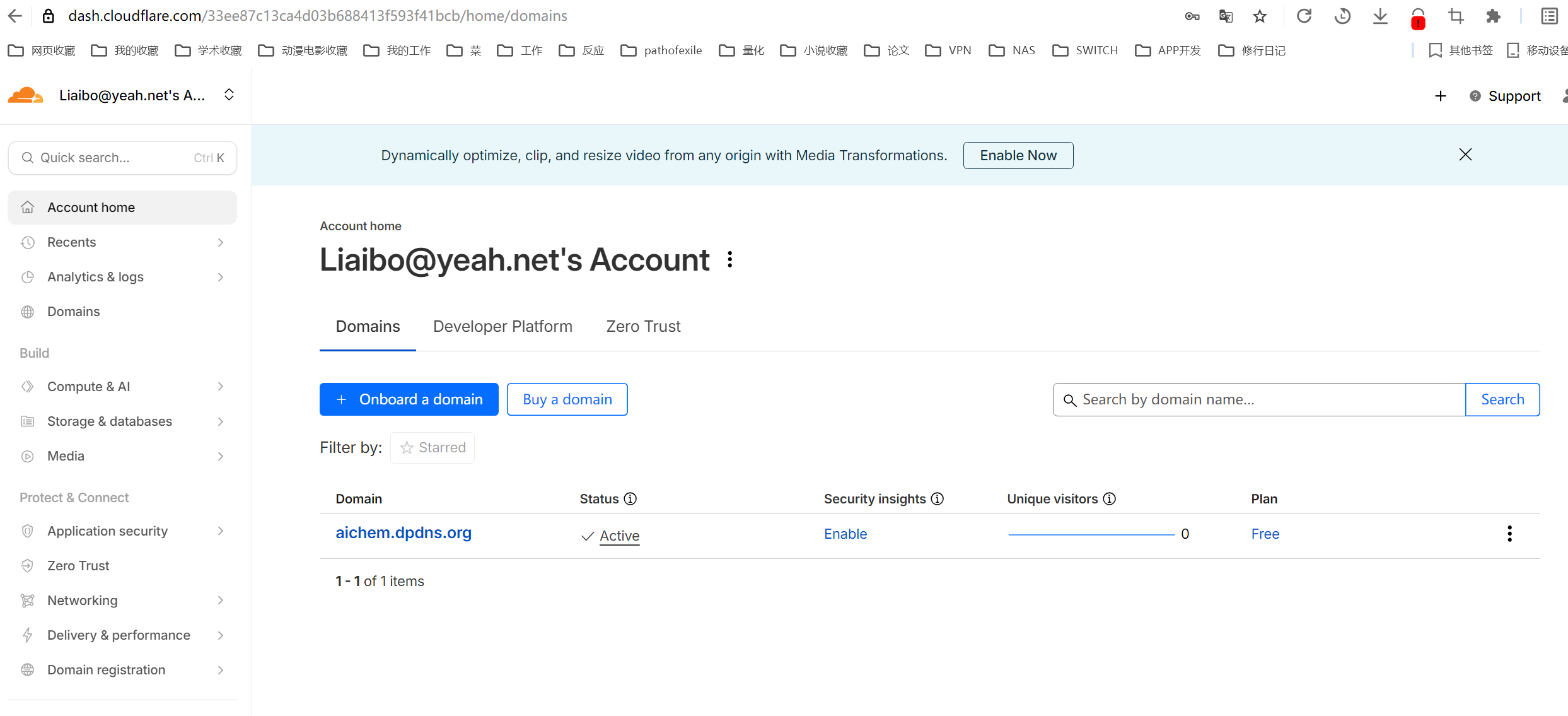The height and width of the screenshot is (716, 1568).
Task: Open the pathofexile bookmark folder
Action: click(661, 50)
